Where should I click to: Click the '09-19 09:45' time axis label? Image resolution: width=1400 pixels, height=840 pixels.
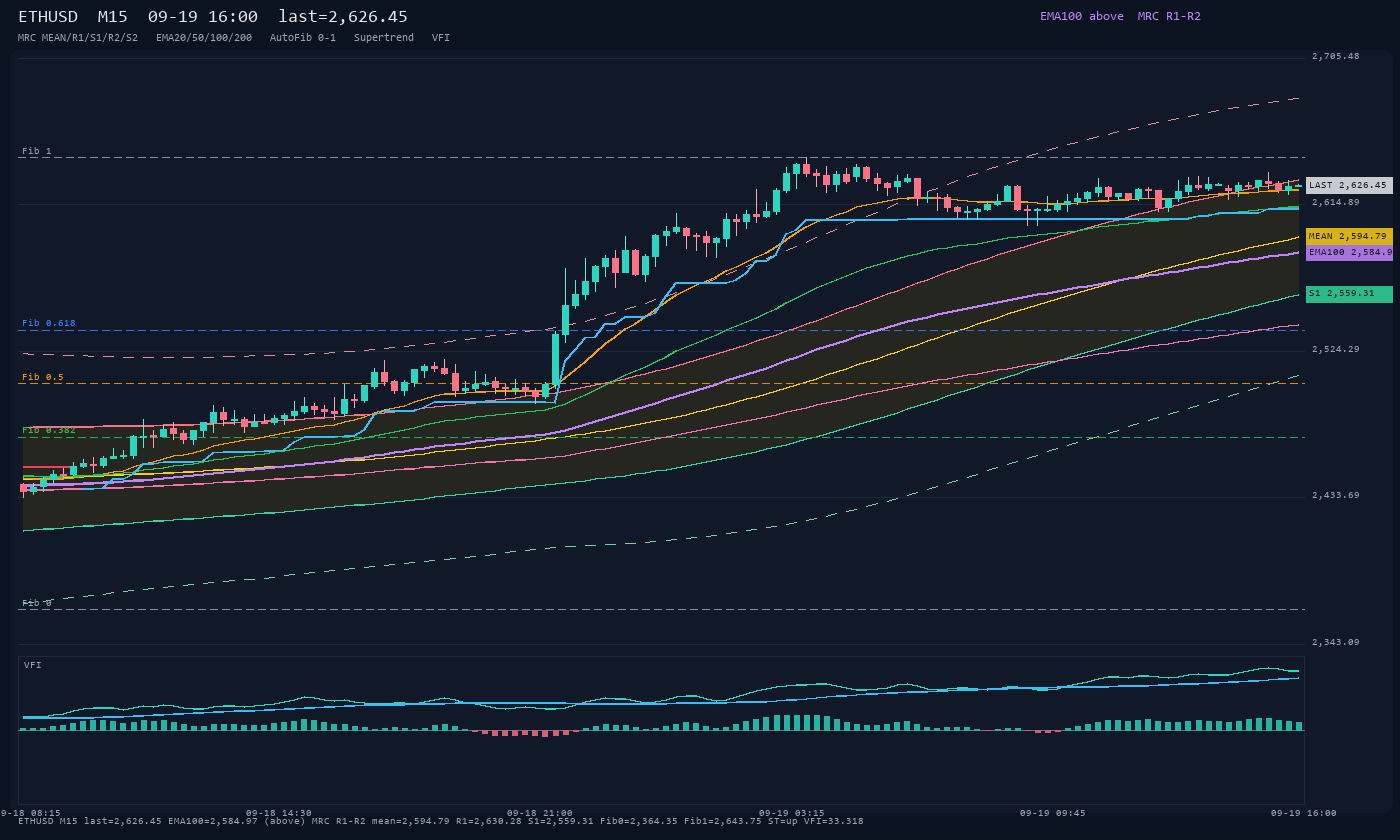[x=1053, y=813]
